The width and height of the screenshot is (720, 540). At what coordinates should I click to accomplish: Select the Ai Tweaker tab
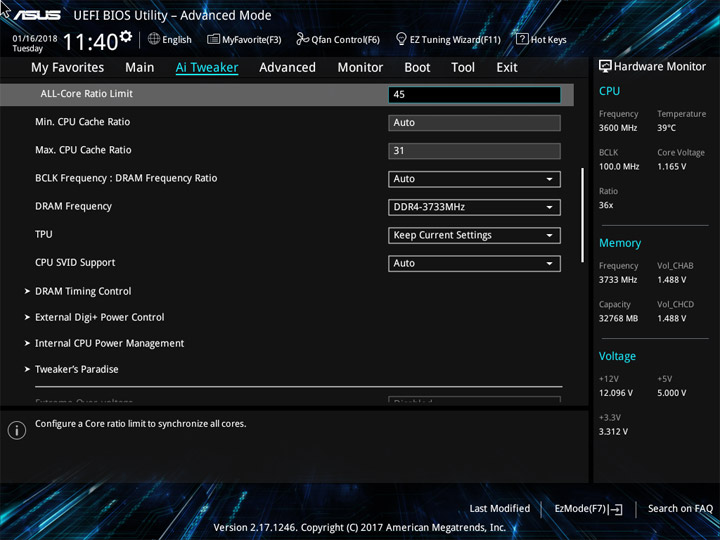tap(207, 68)
